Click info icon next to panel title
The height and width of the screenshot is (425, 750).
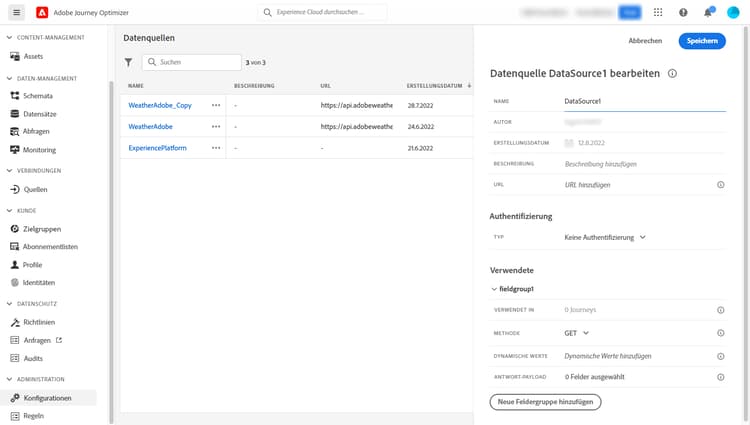[x=672, y=74]
